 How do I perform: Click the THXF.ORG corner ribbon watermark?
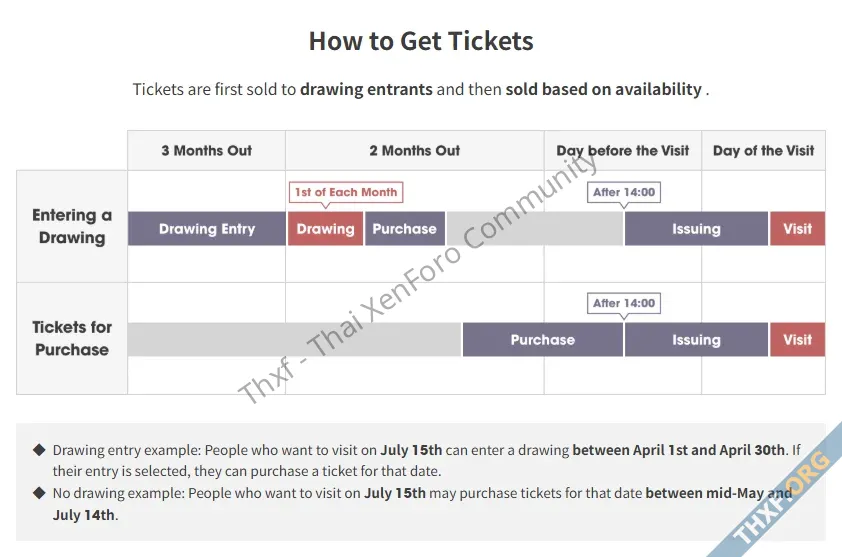pos(781,498)
